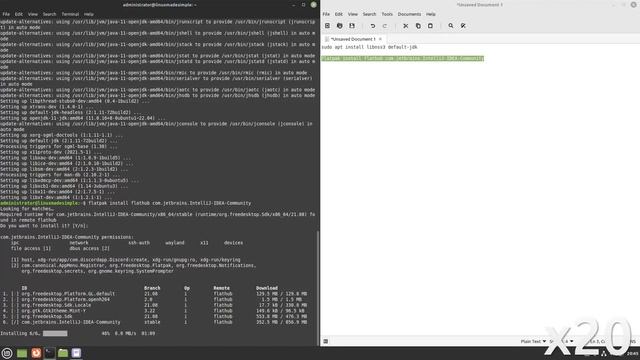Open the text editor File menu
640x360 pixels.
(x=326, y=14)
